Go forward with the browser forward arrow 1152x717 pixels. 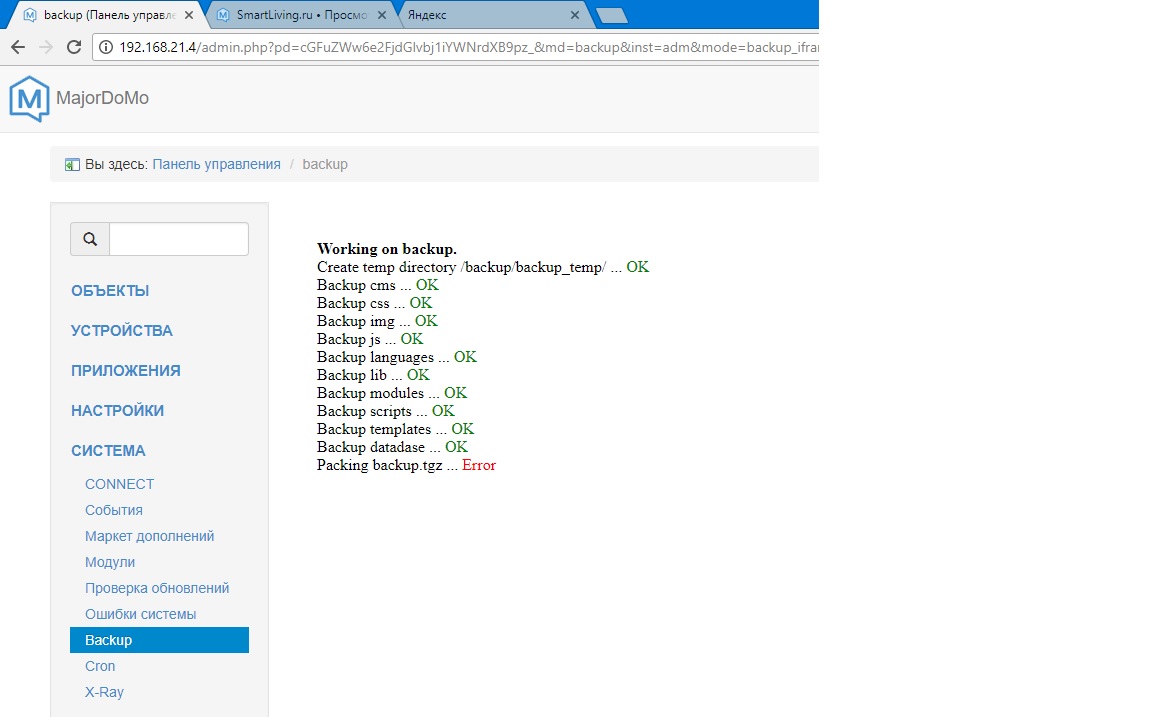46,47
